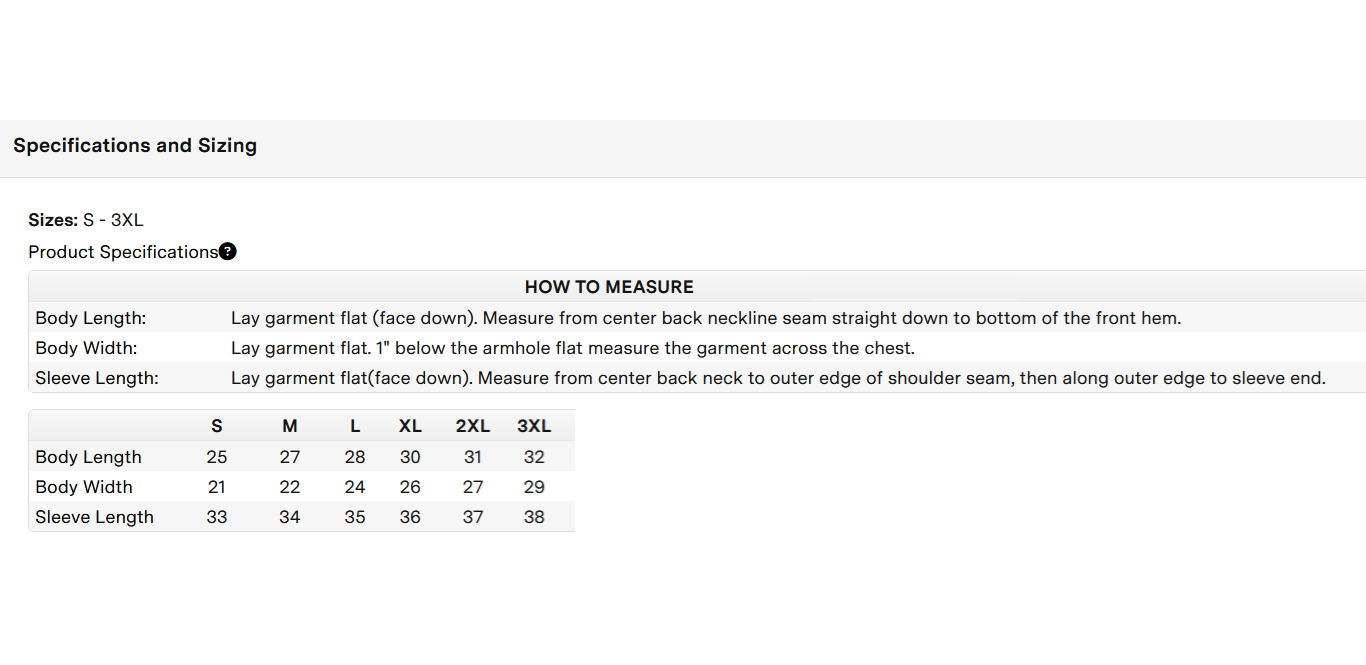Select the HOW TO MEASURE table header

[x=609, y=287]
